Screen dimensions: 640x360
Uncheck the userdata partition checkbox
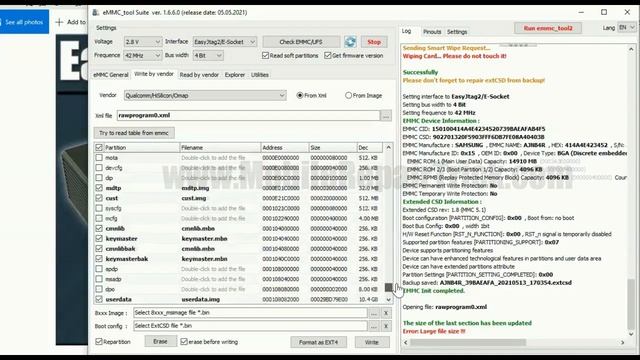click(x=99, y=299)
